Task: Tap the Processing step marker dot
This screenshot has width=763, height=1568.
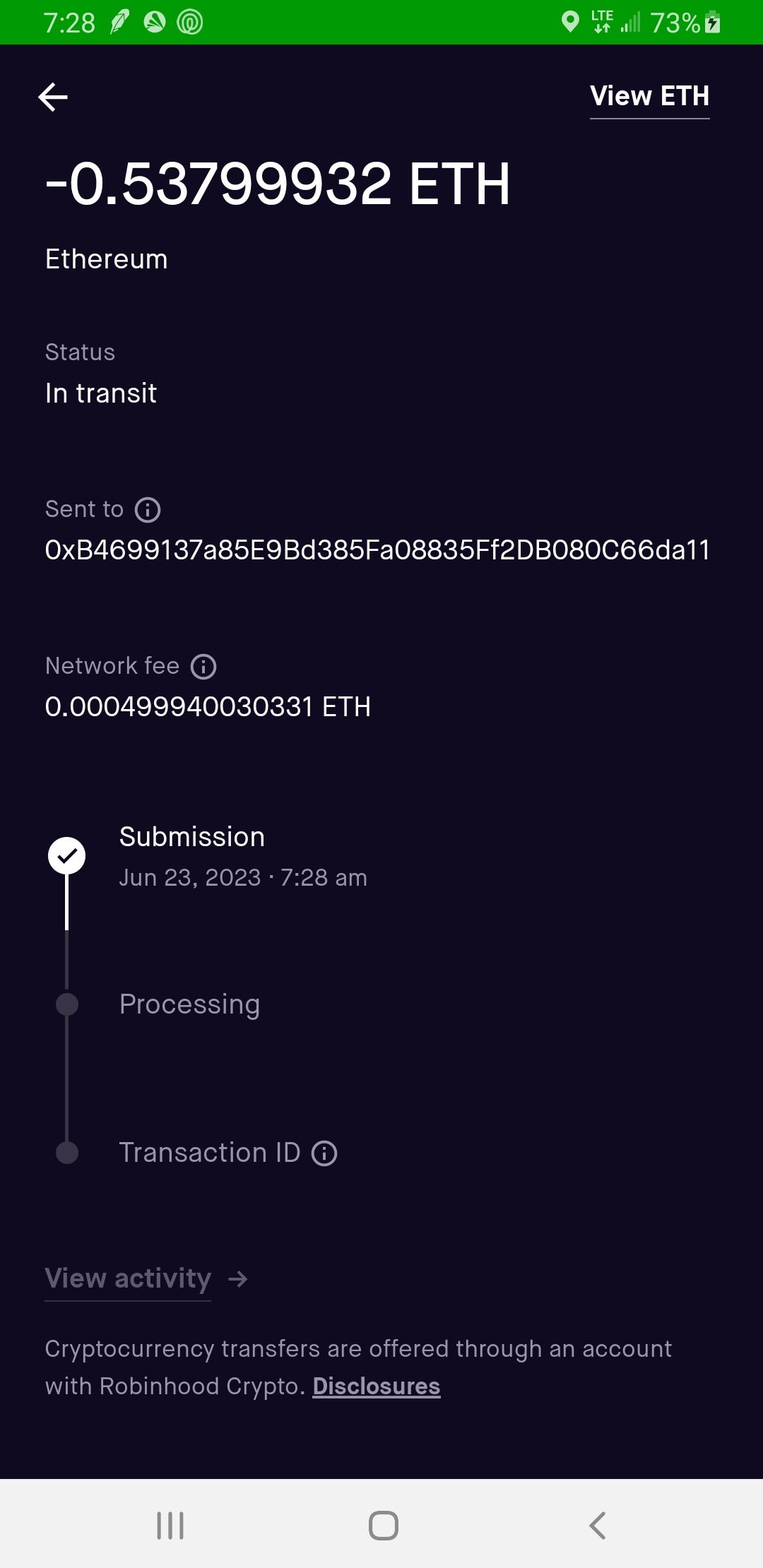Action: 67,1004
